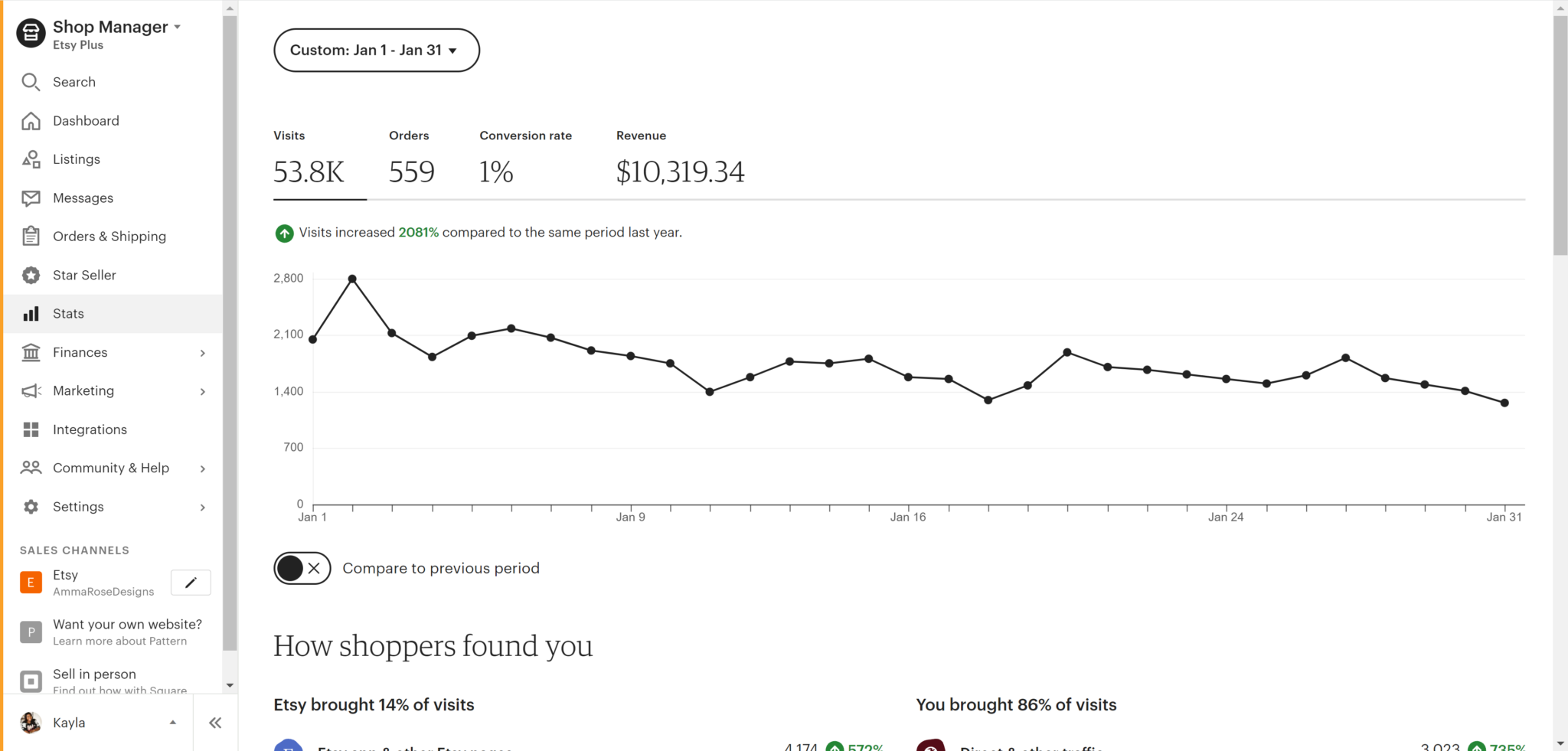The width and height of the screenshot is (1568, 751).
Task: Open the Custom: Jan 1 - Jan 31 dropdown
Action: (376, 50)
